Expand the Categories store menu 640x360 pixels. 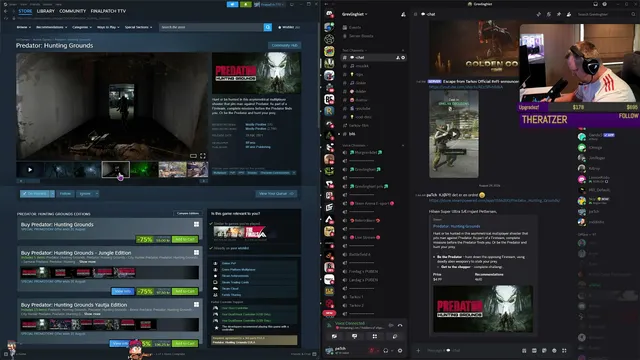82,27
